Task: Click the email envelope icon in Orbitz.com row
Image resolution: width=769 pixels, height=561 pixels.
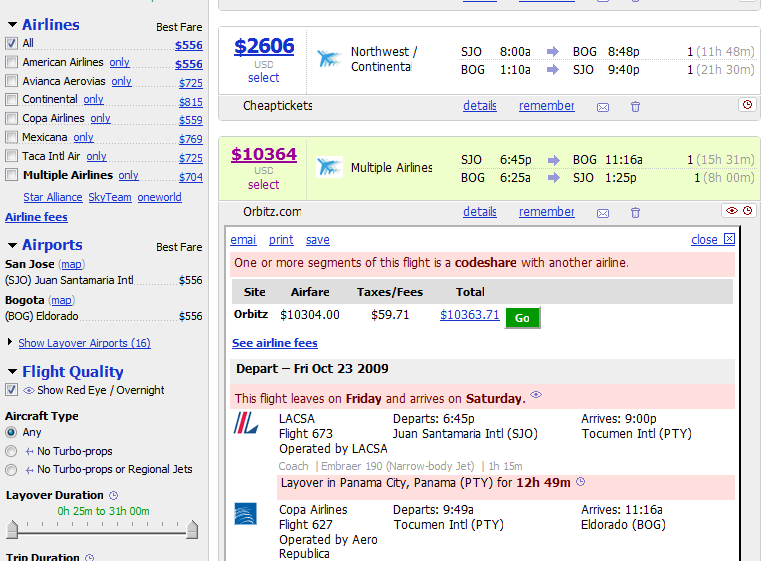Action: (x=603, y=213)
